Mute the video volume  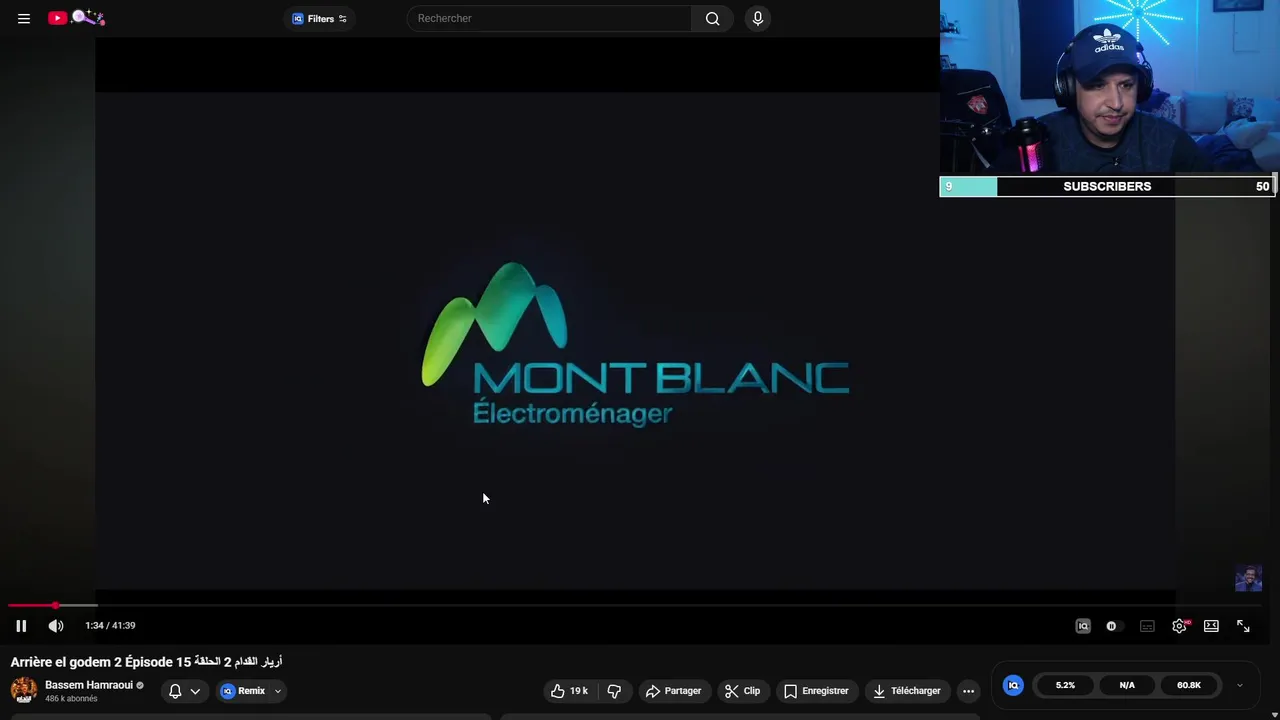[56, 626]
